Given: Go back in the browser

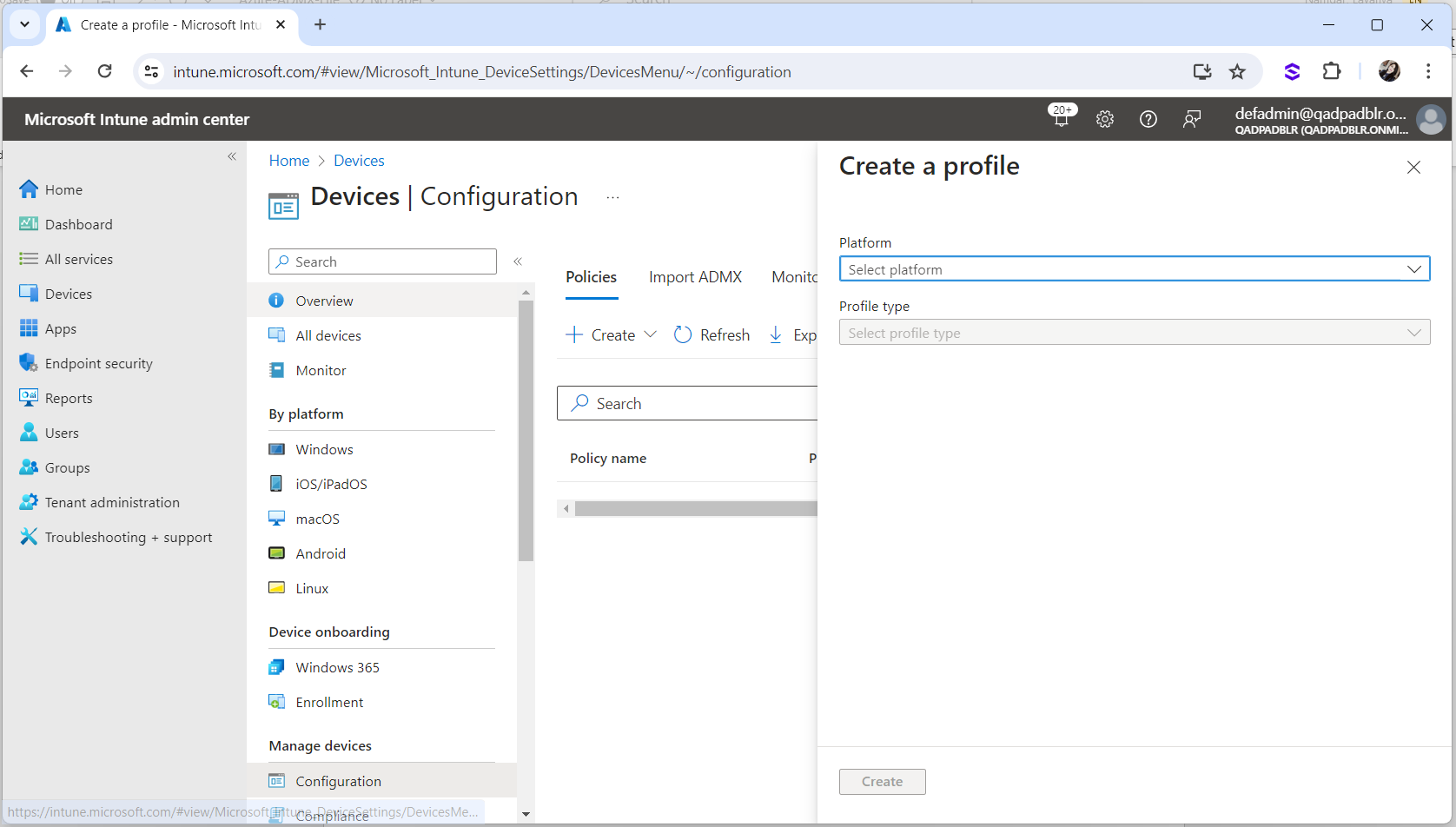Looking at the screenshot, I should pos(27,71).
